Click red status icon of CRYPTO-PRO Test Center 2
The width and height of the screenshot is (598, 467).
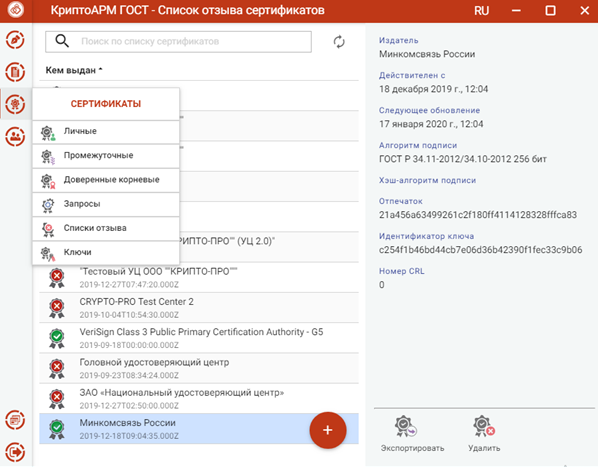[x=57, y=308]
